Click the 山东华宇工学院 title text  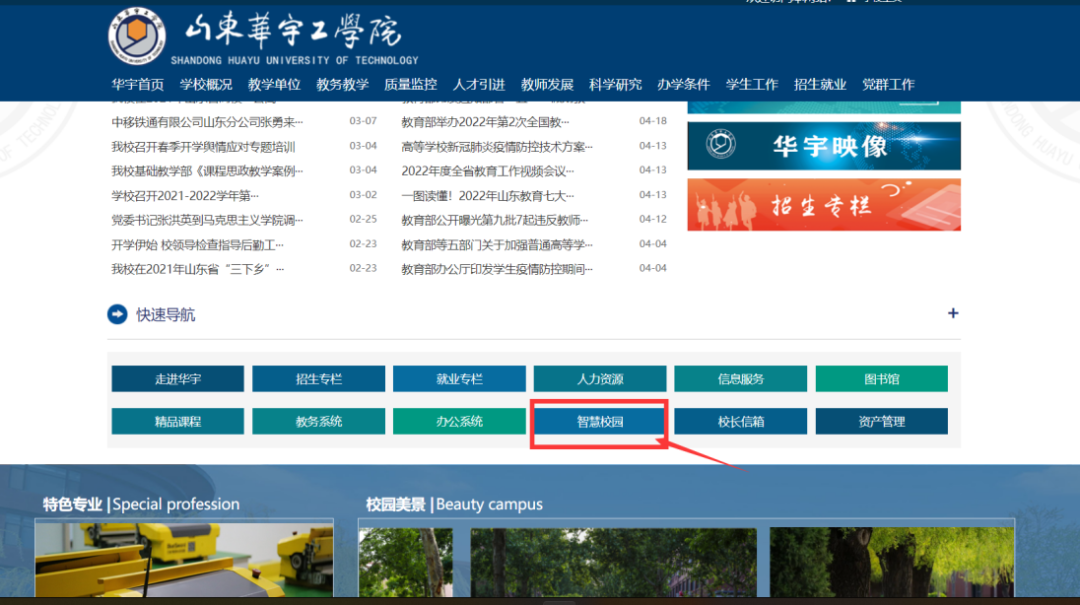(x=294, y=32)
